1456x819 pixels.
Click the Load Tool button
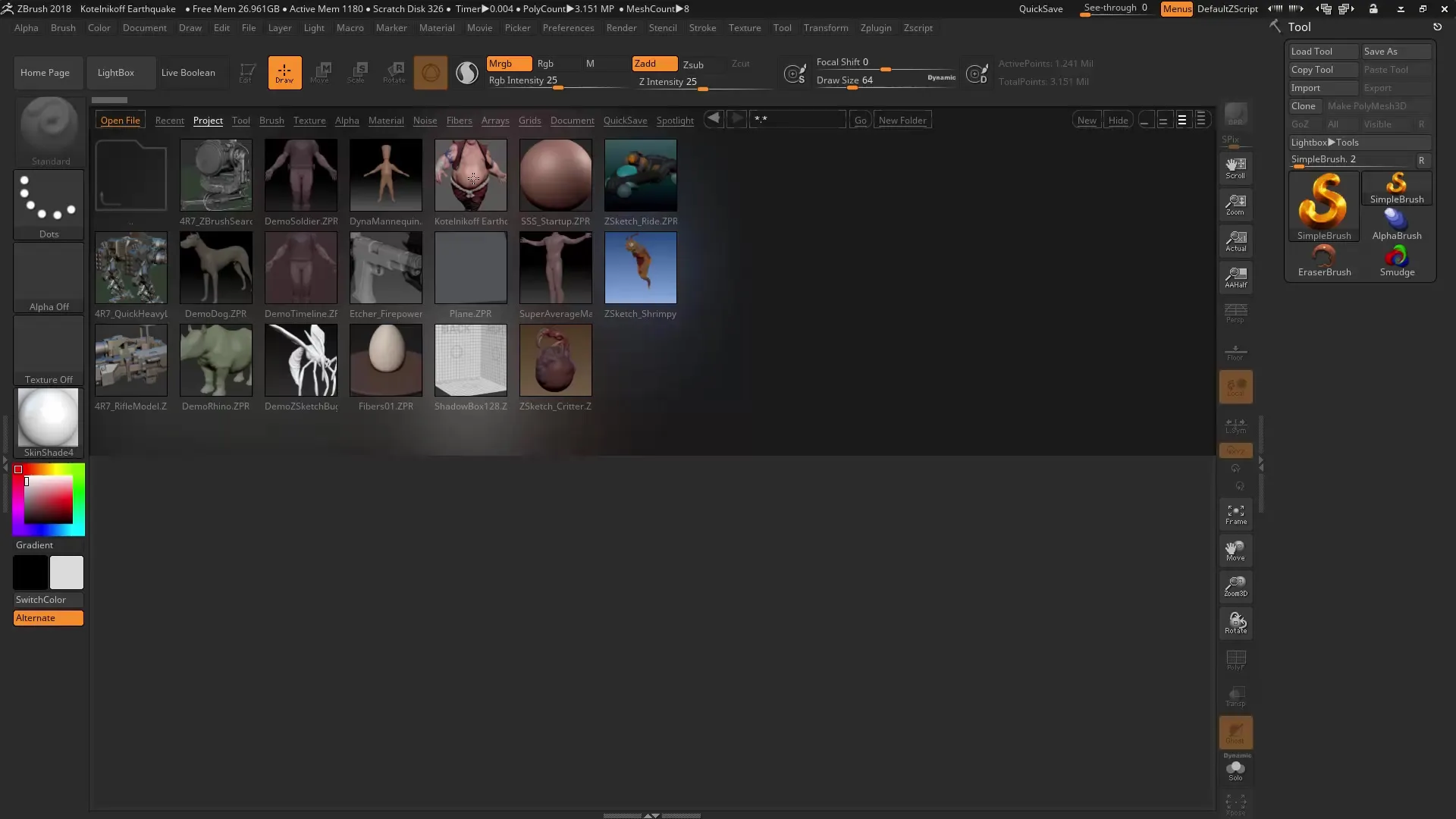point(1324,52)
